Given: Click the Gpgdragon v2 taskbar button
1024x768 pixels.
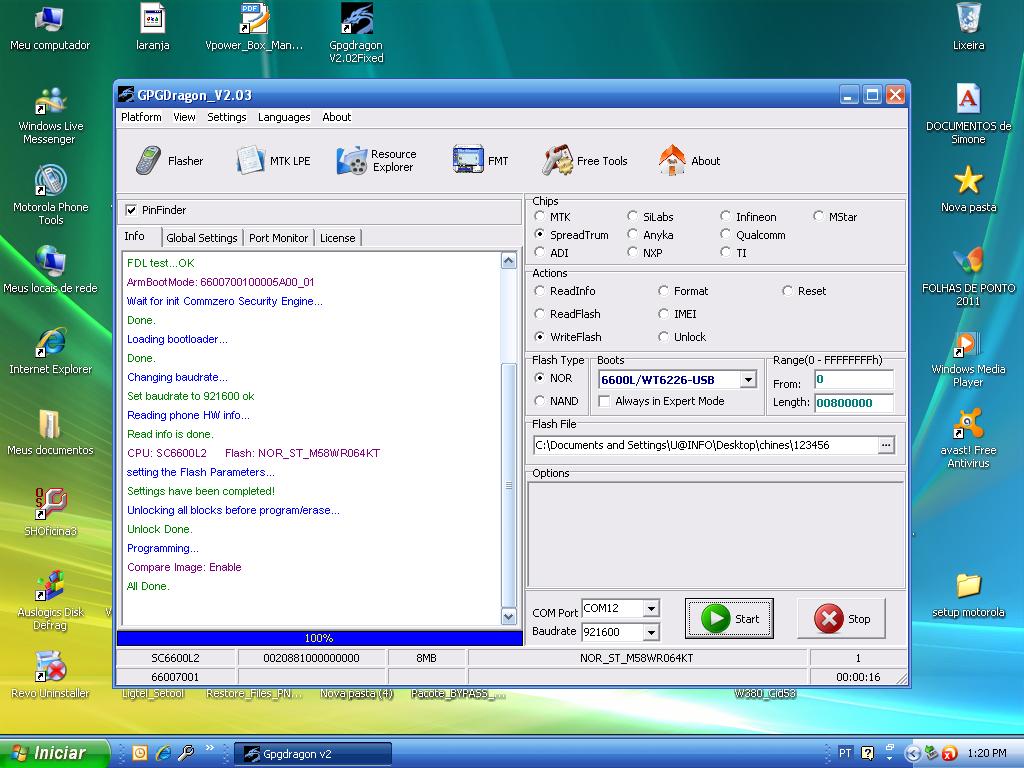Looking at the screenshot, I should click(x=313, y=754).
